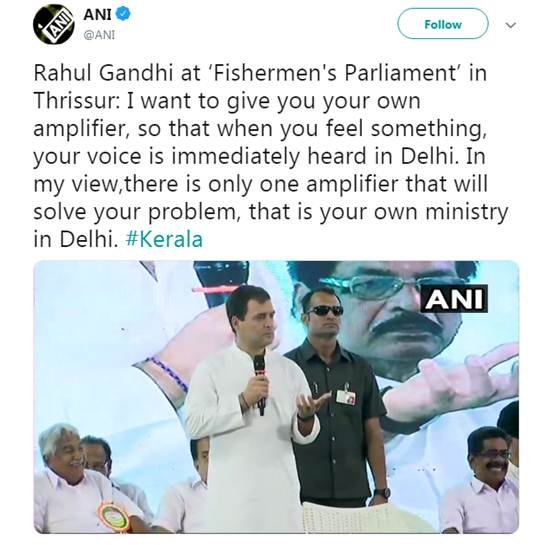Click the rosette badge at bottom left

point(113,516)
